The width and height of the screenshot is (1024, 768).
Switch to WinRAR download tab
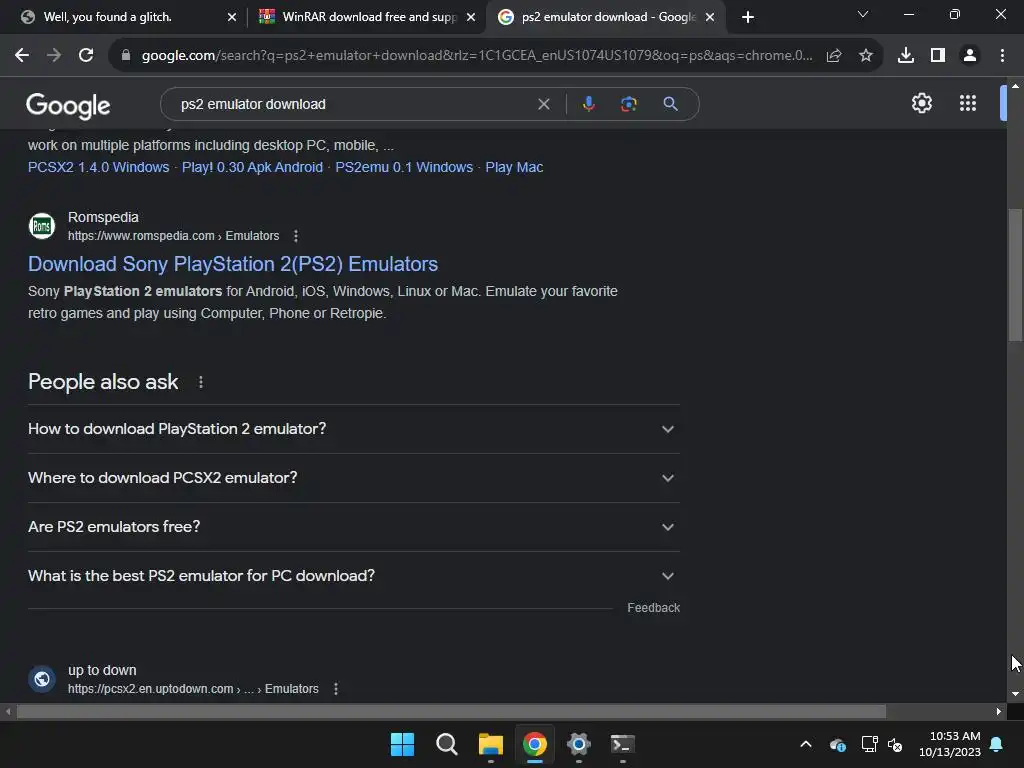point(367,17)
